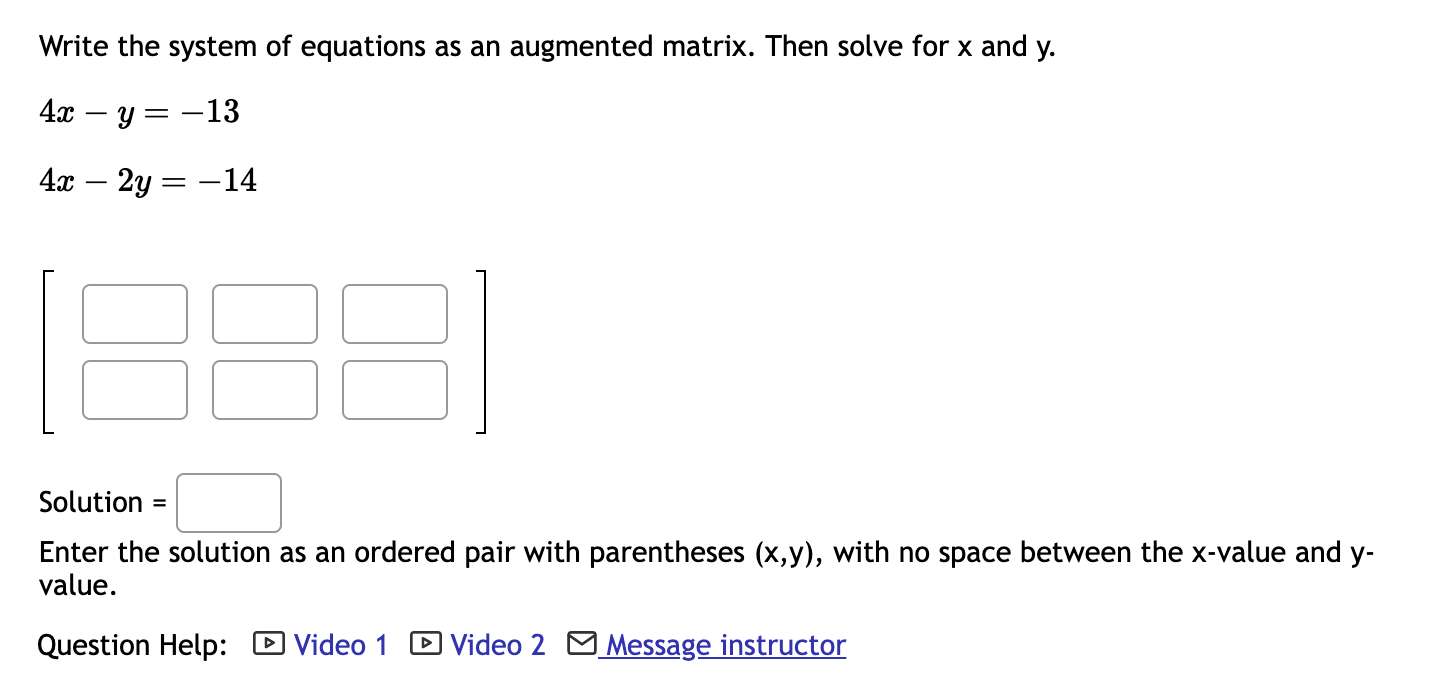Click the bottom-middle matrix entry box
The image size is (1446, 680).
[x=265, y=390]
